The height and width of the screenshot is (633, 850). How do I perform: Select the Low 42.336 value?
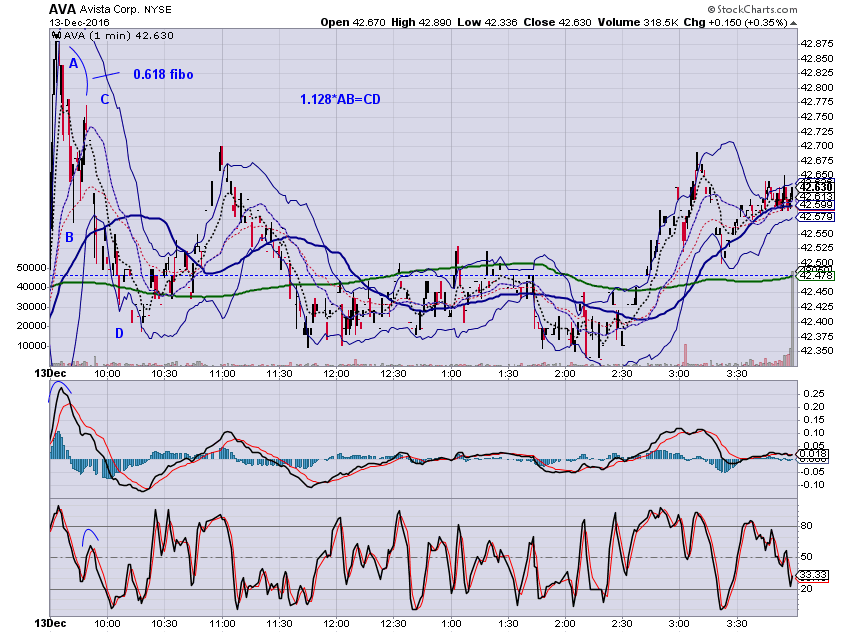point(487,22)
